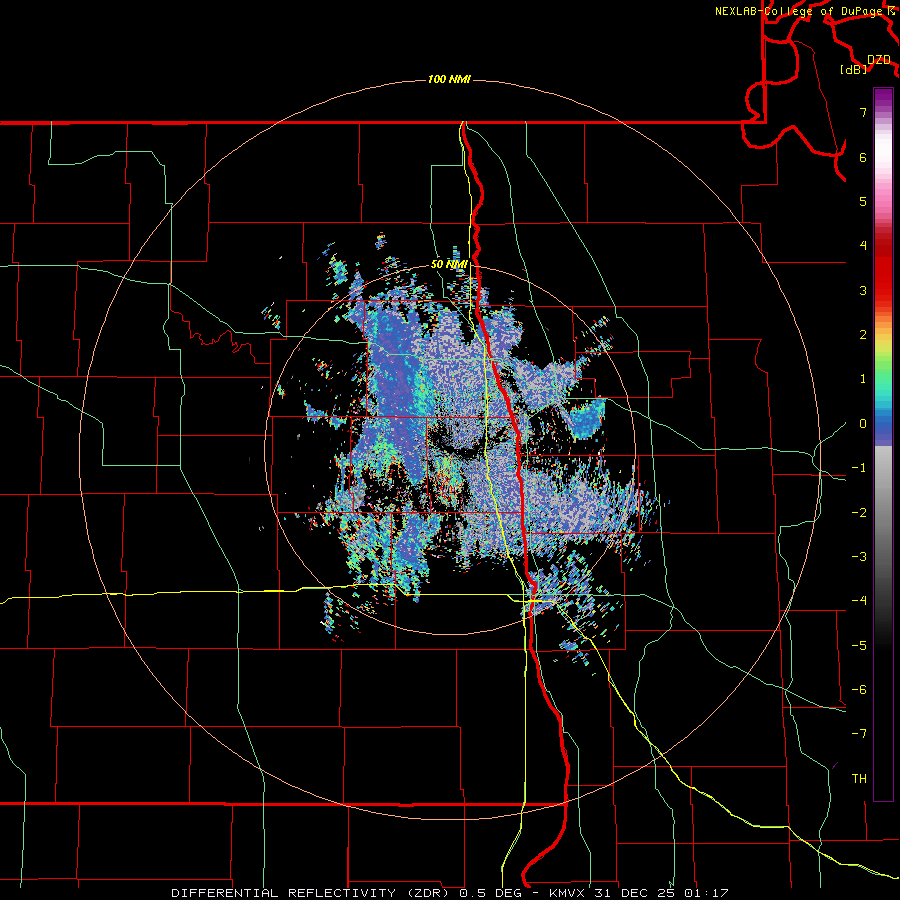The height and width of the screenshot is (900, 900).
Task: Select the 5 value on the scale
Action: [863, 201]
